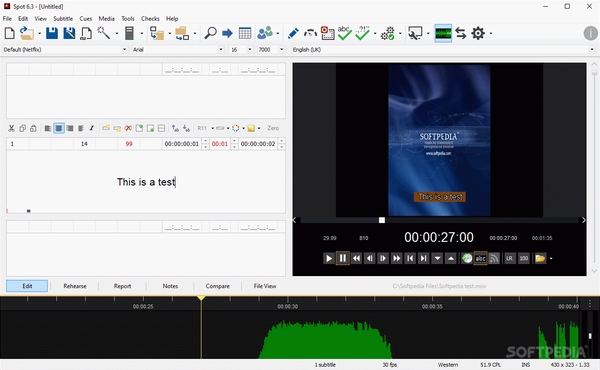Open the Media menu
Image resolution: width=600 pixels, height=370 pixels.
point(106,18)
